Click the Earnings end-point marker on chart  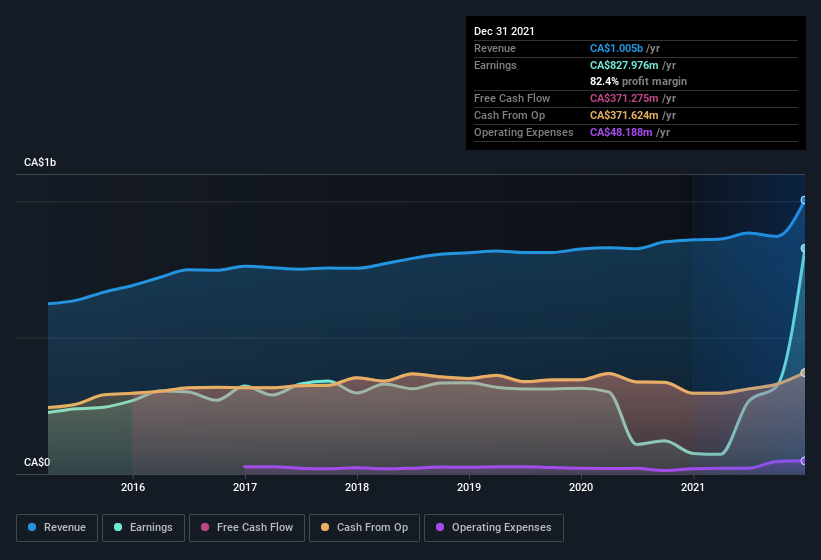[804, 248]
